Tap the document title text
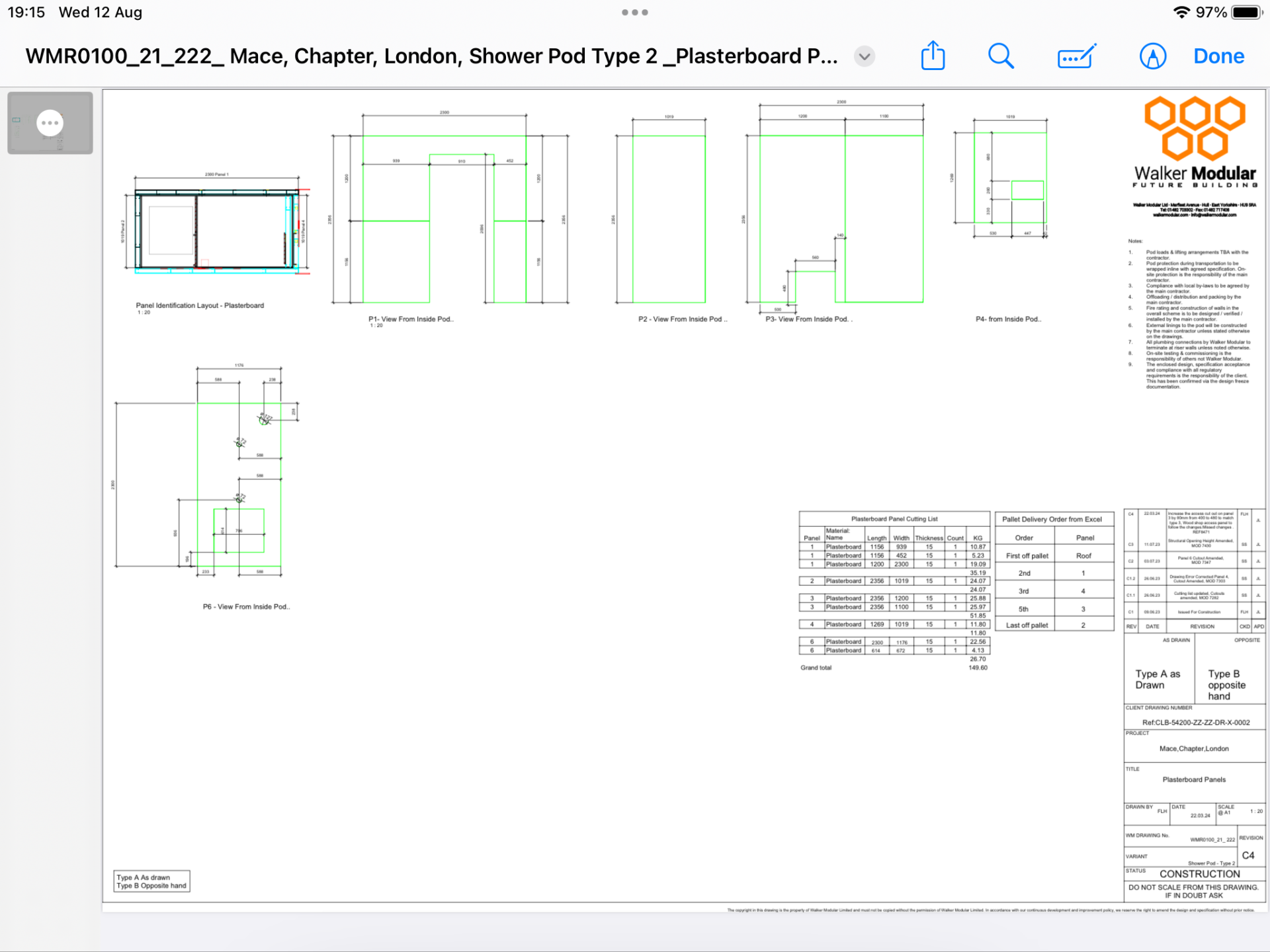The height and width of the screenshot is (952, 1270). pos(431,56)
